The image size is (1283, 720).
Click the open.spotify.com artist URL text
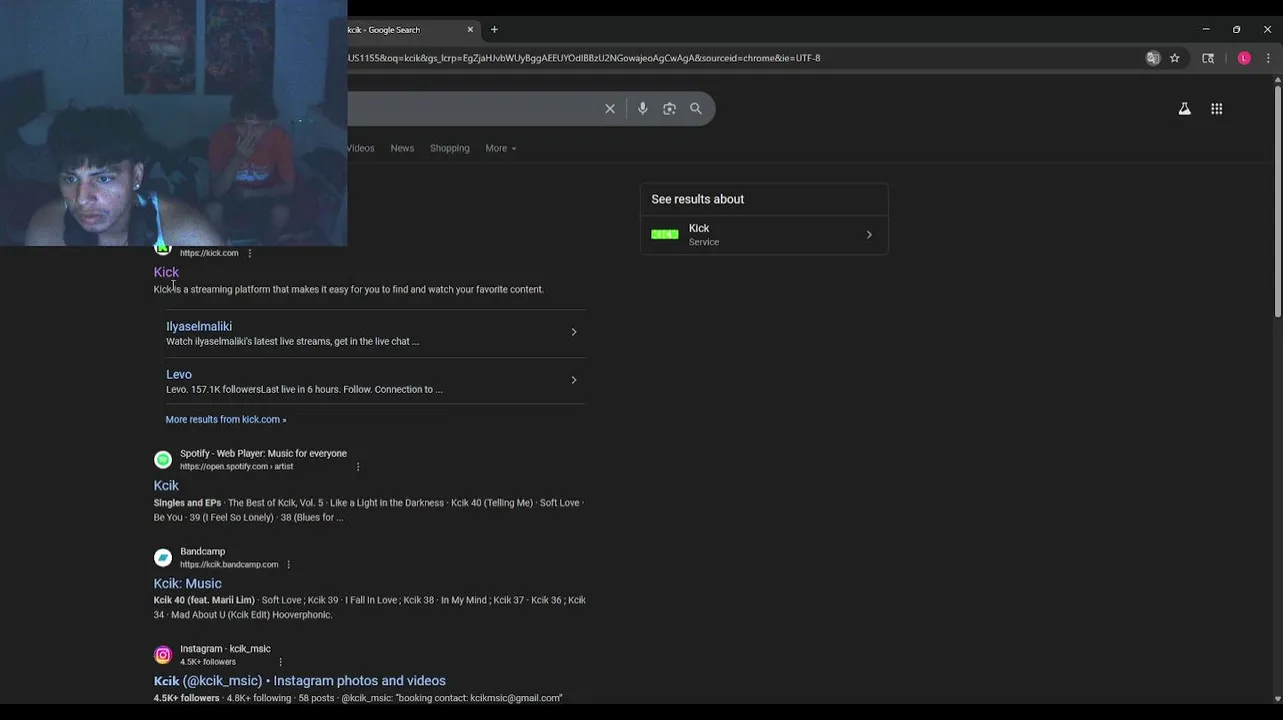237,466
